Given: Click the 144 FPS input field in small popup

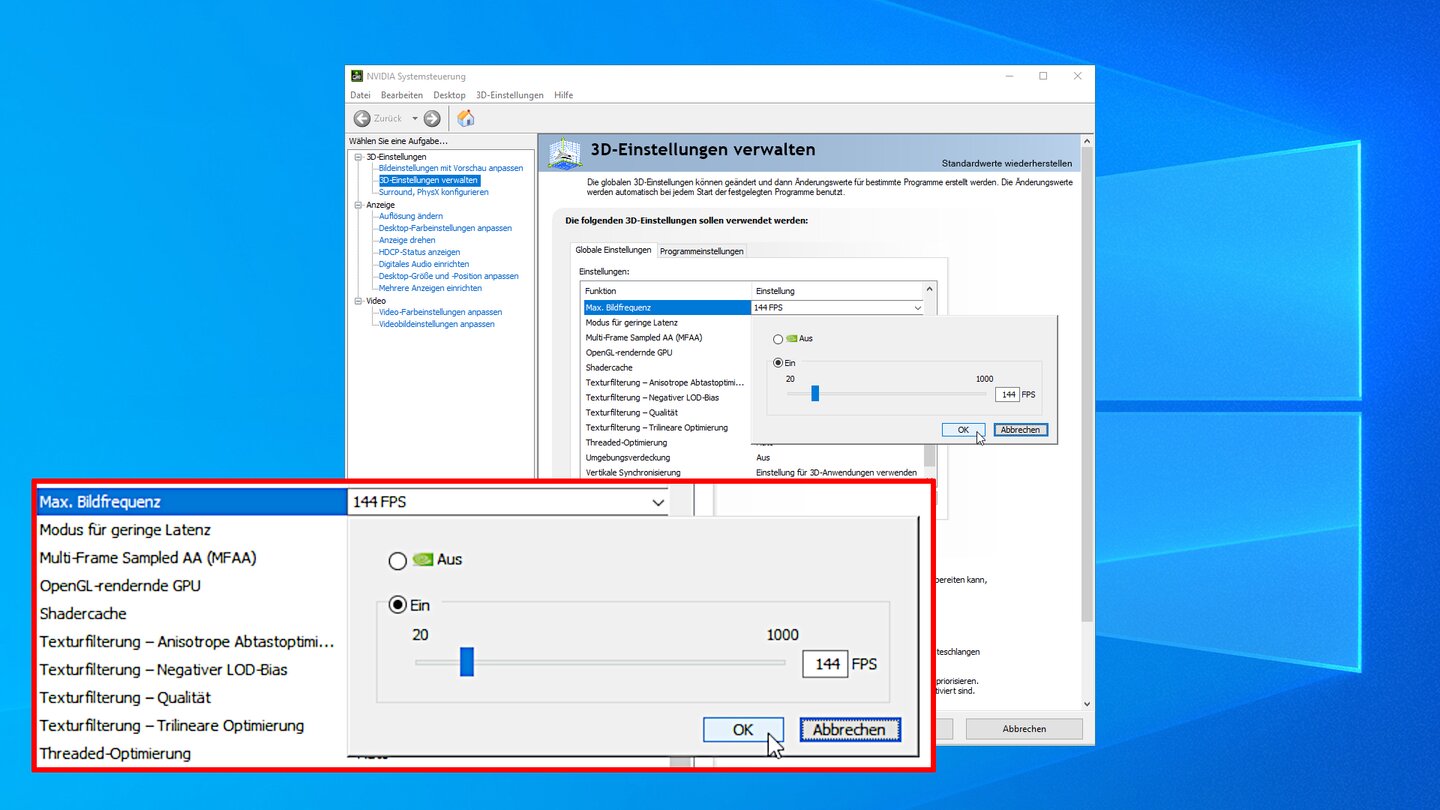Looking at the screenshot, I should tap(1007, 395).
